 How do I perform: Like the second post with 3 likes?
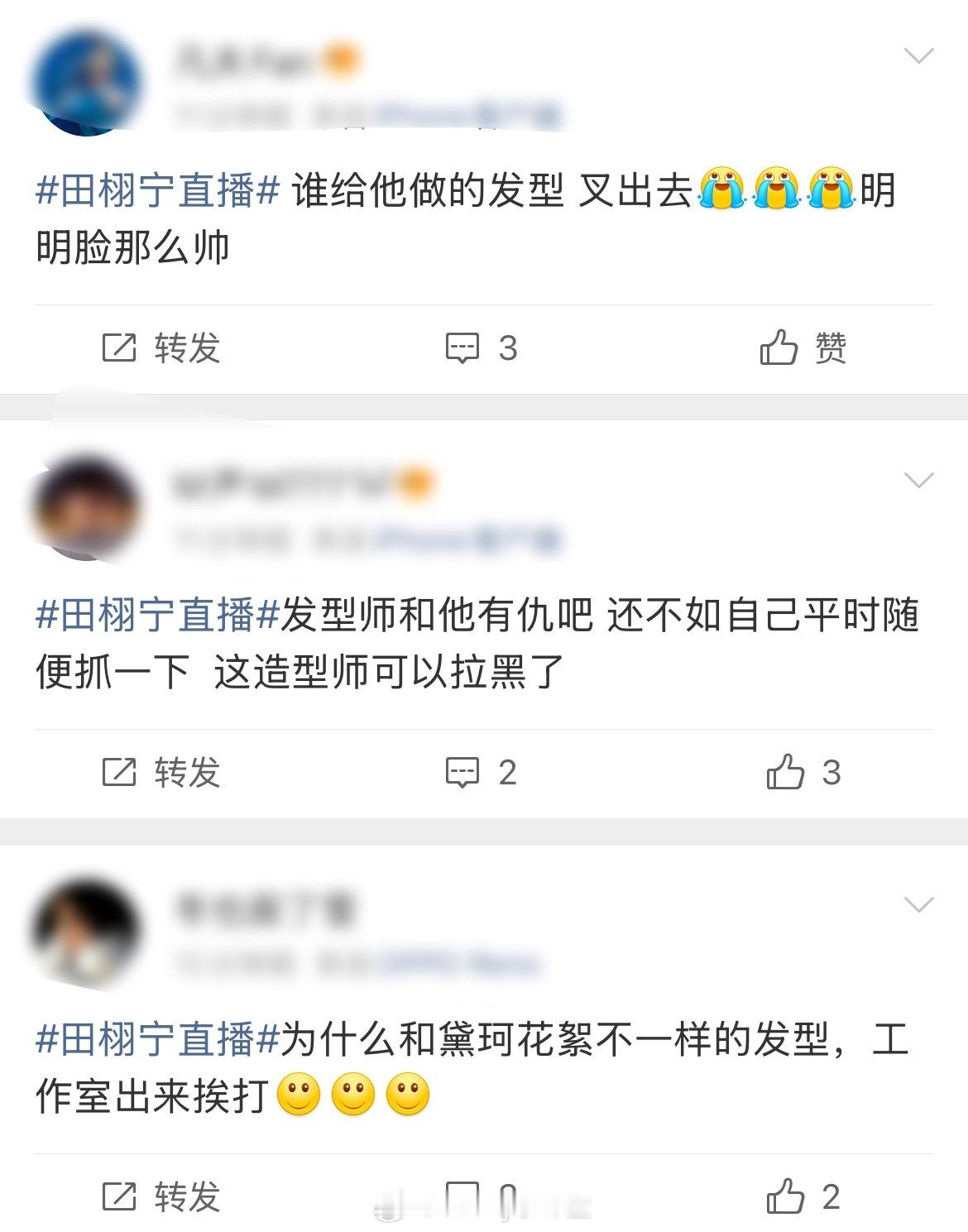click(x=803, y=771)
